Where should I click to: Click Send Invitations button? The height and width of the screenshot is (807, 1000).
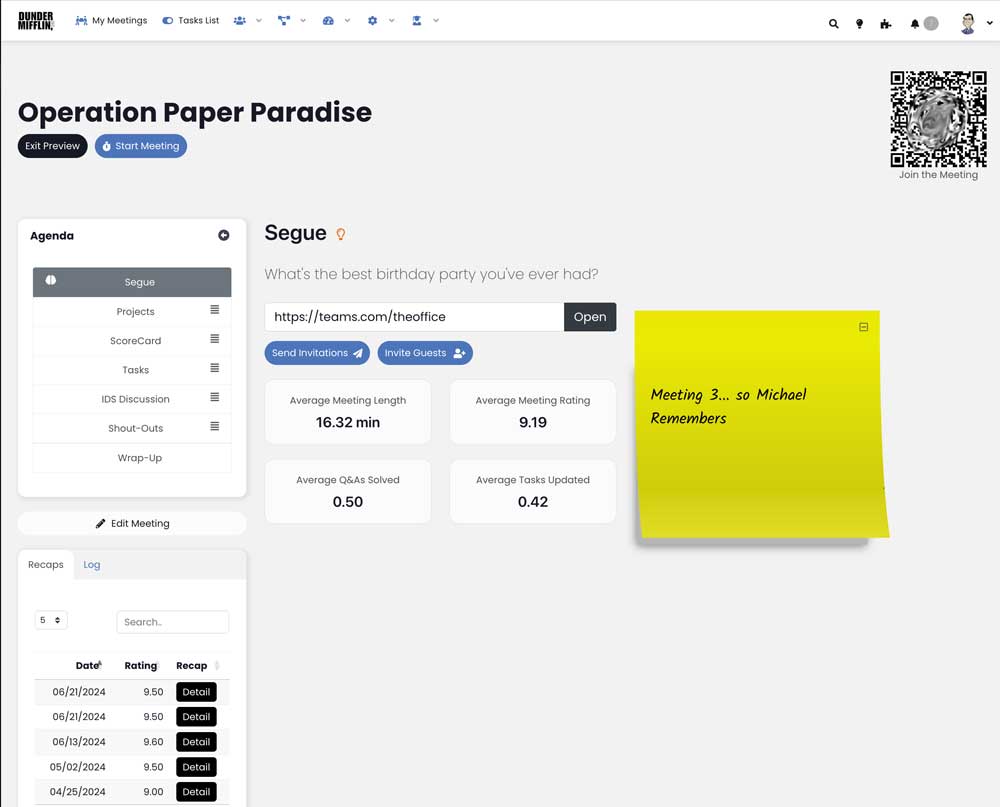tap(317, 353)
